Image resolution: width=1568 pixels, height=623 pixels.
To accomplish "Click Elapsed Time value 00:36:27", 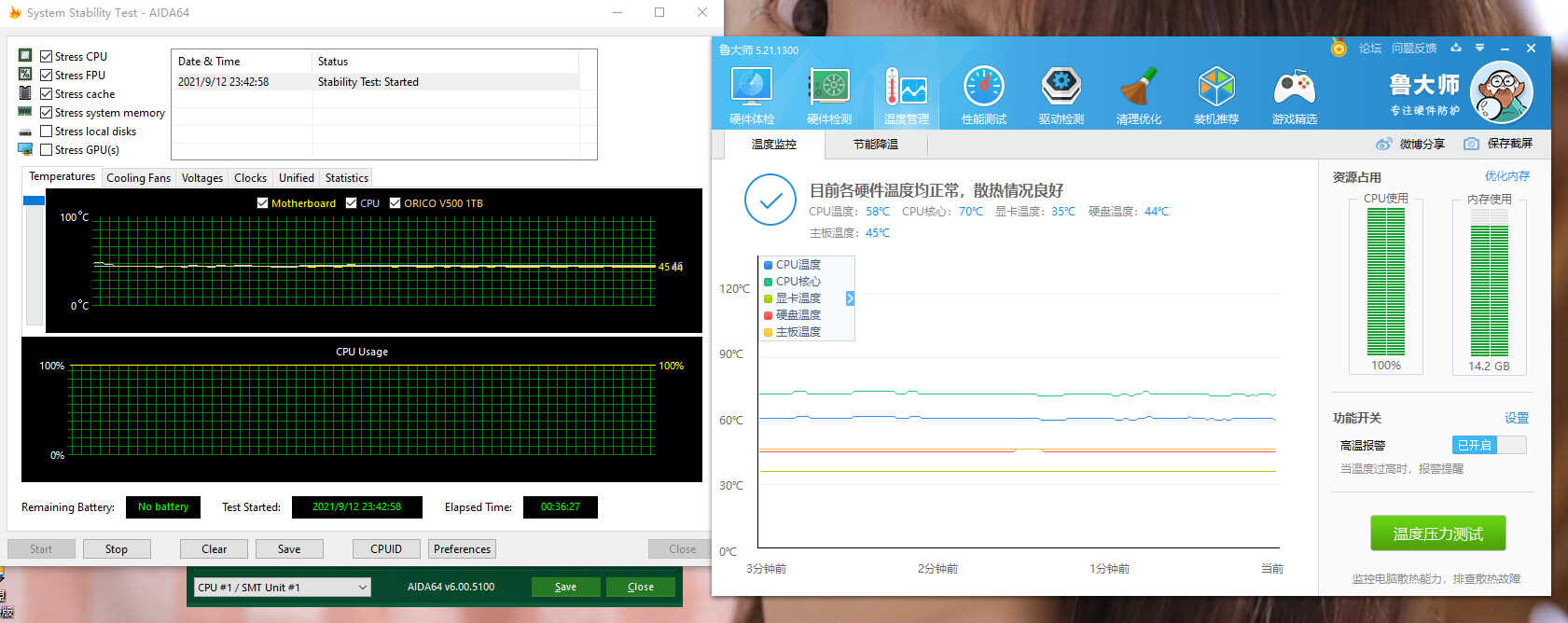I will 561,506.
